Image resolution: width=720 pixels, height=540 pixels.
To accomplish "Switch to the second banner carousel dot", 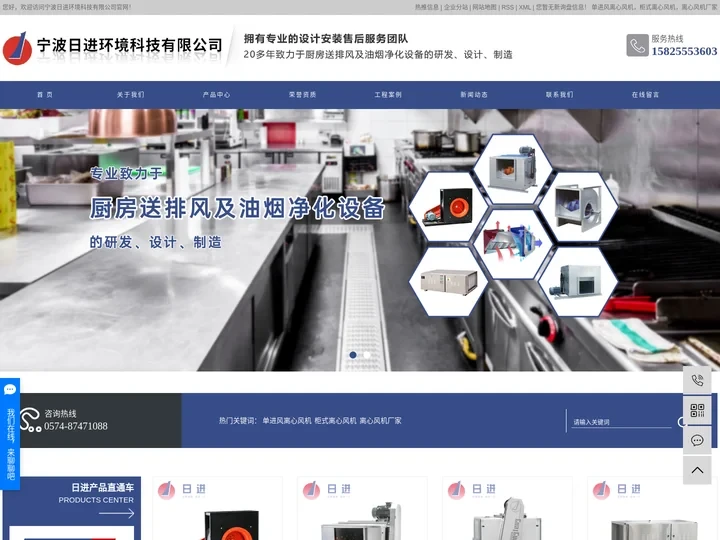I will click(x=366, y=355).
